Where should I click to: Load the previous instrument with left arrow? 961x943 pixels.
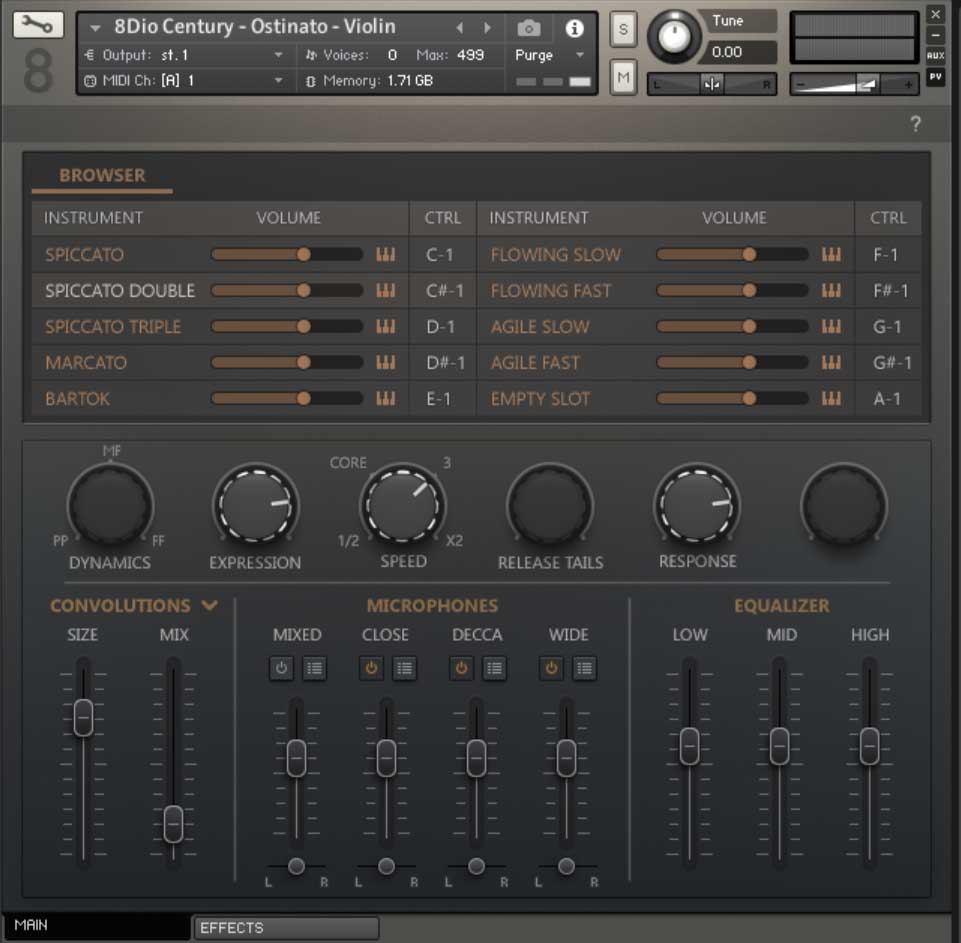[x=460, y=28]
